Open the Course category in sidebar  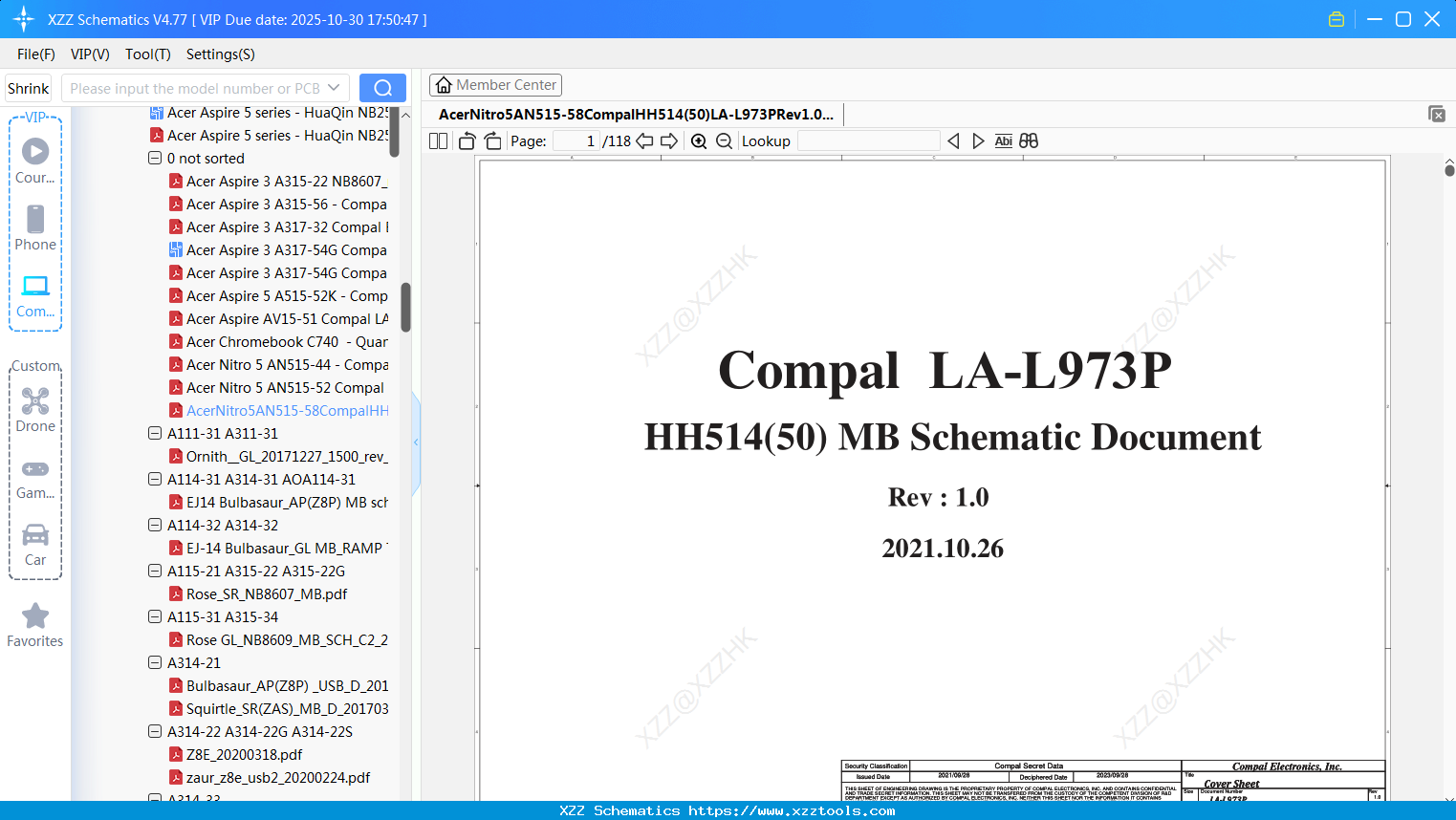click(35, 162)
